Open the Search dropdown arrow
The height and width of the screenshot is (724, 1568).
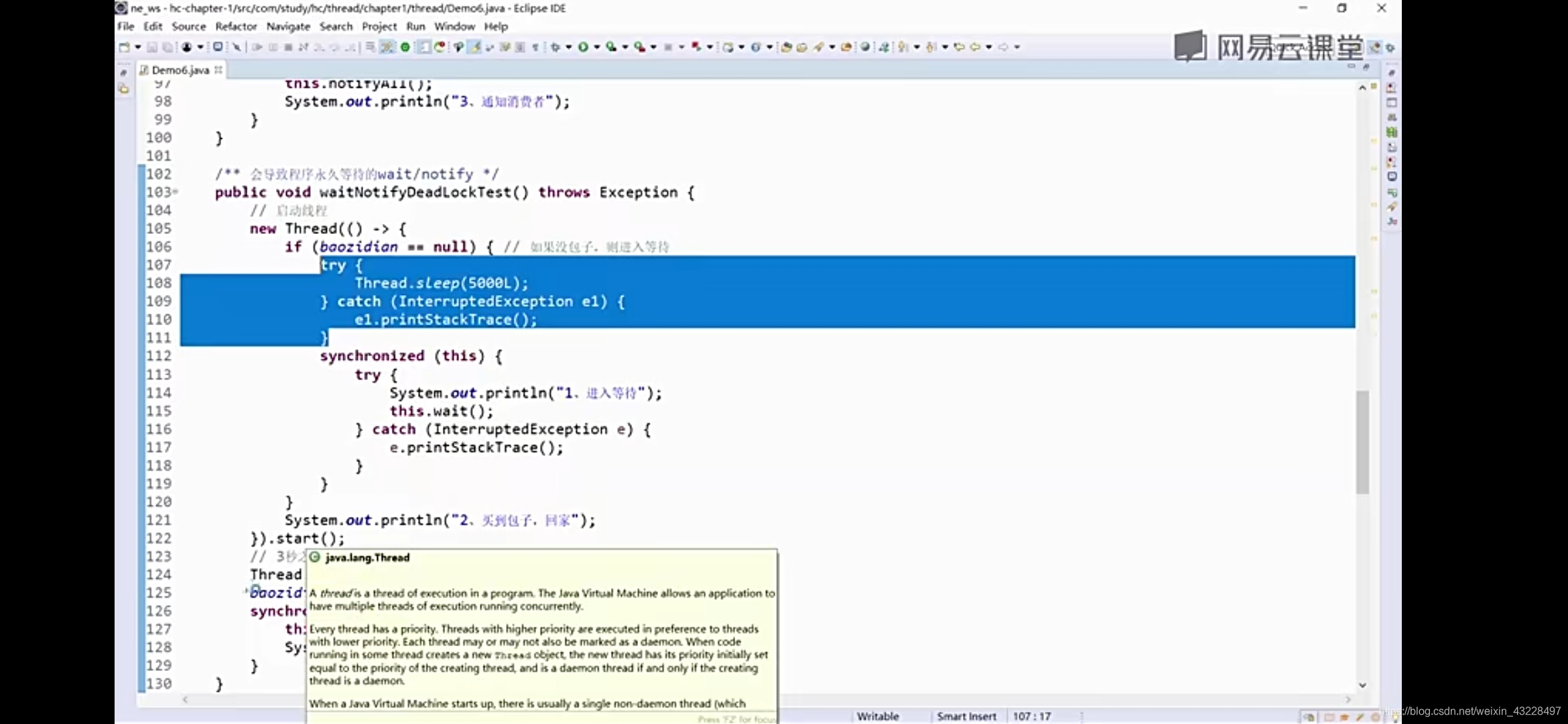click(x=832, y=47)
